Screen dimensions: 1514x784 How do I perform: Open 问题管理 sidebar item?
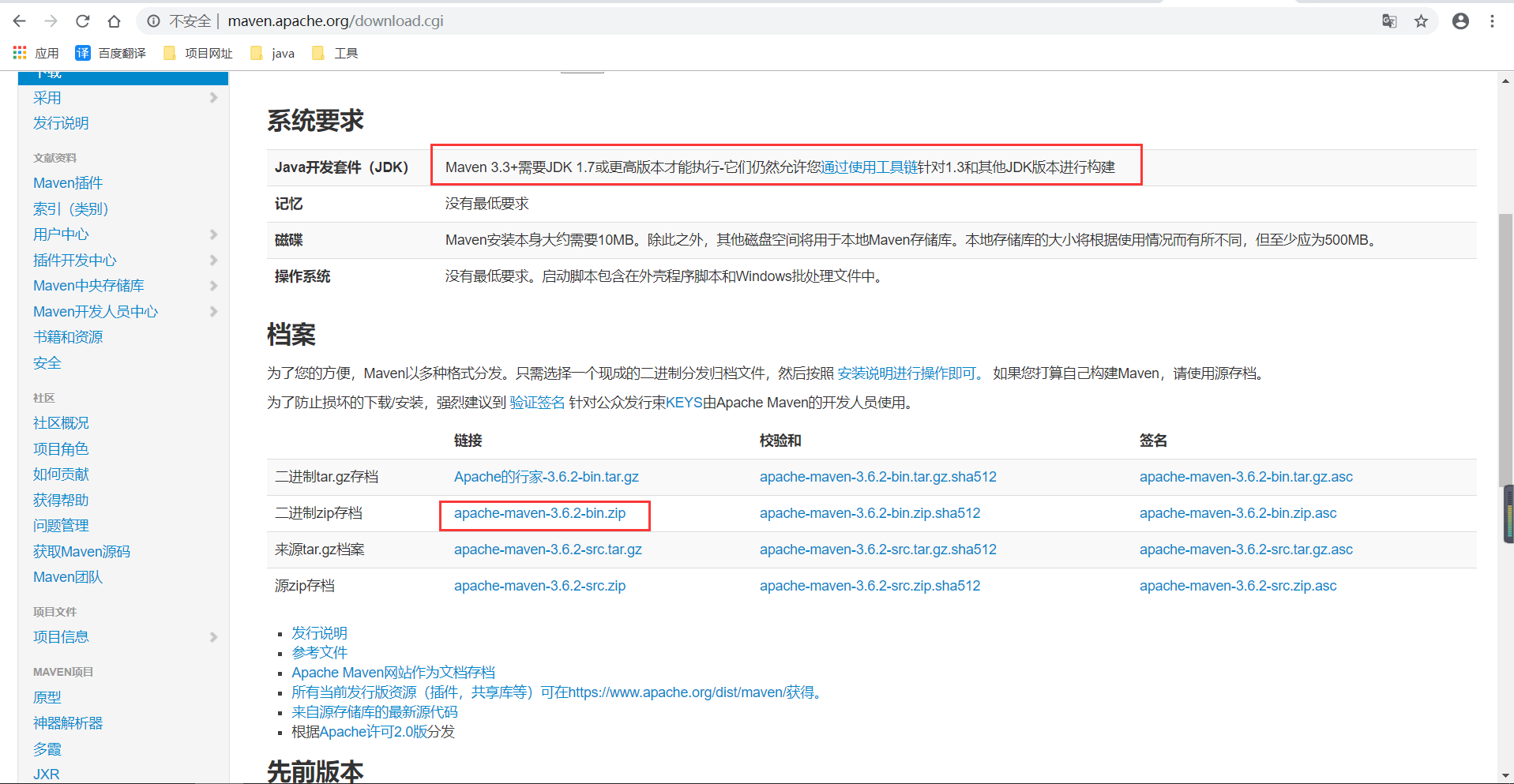tap(61, 526)
